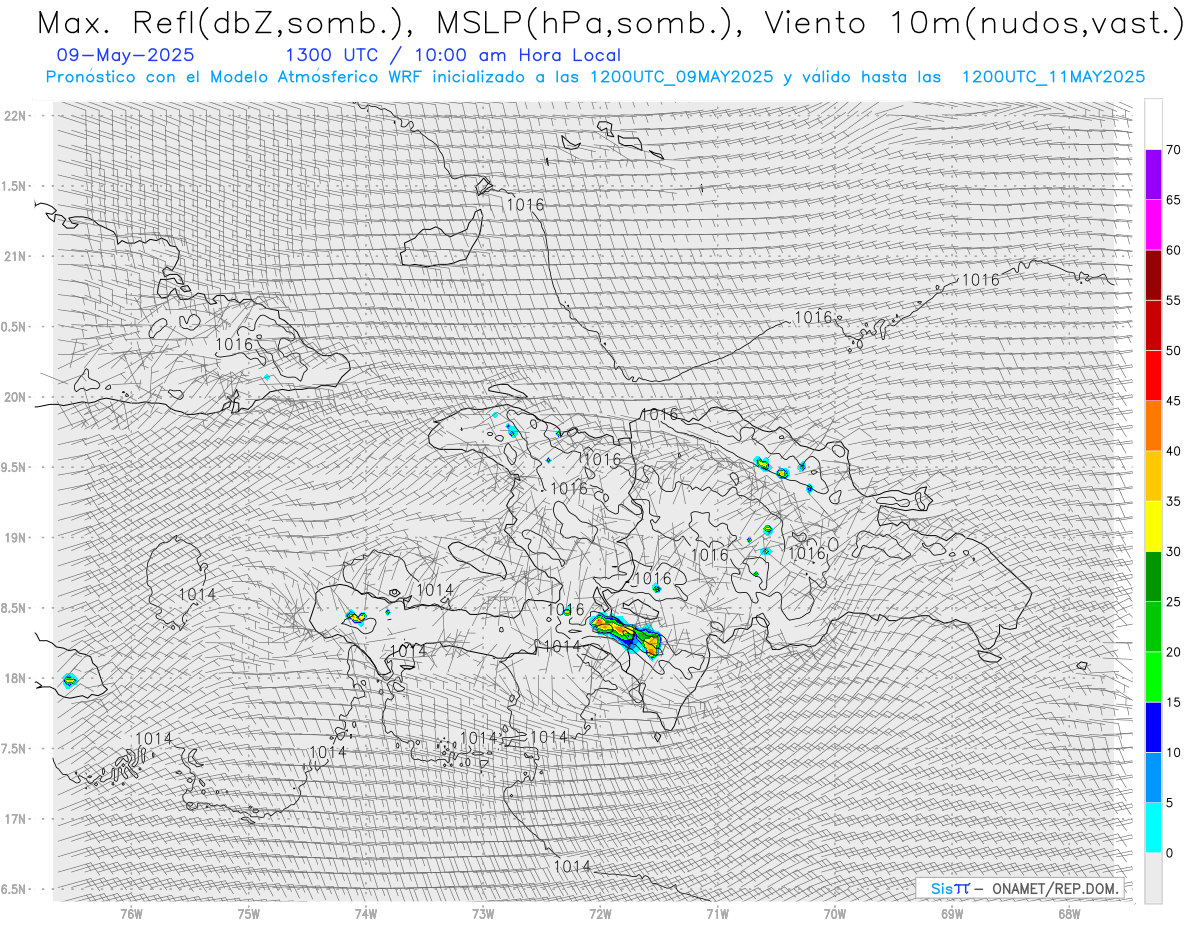
Task: Click the orange 40-45 dBZ colorbar segment
Action: 1153,426
